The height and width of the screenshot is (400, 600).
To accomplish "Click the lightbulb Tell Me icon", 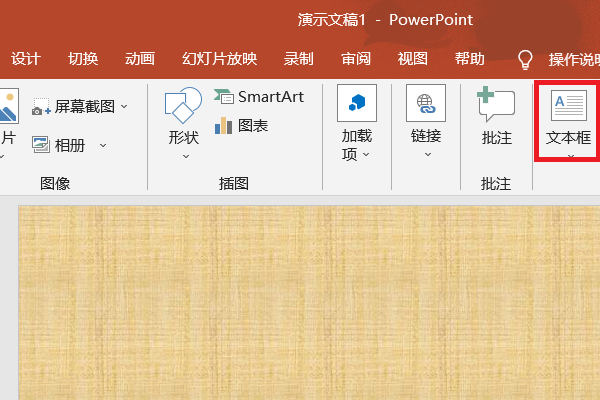I will coord(525,59).
